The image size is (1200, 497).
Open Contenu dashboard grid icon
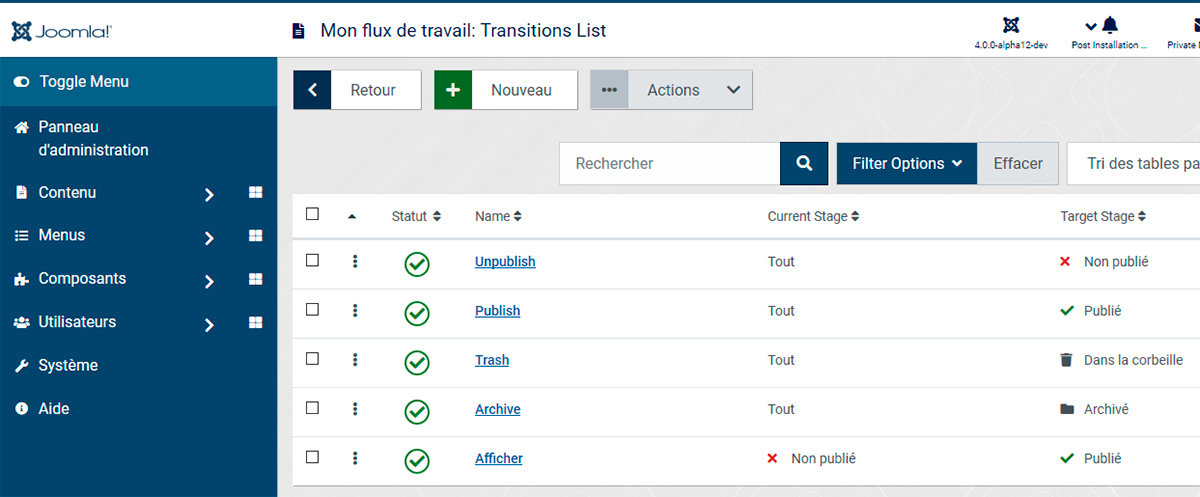click(x=255, y=192)
